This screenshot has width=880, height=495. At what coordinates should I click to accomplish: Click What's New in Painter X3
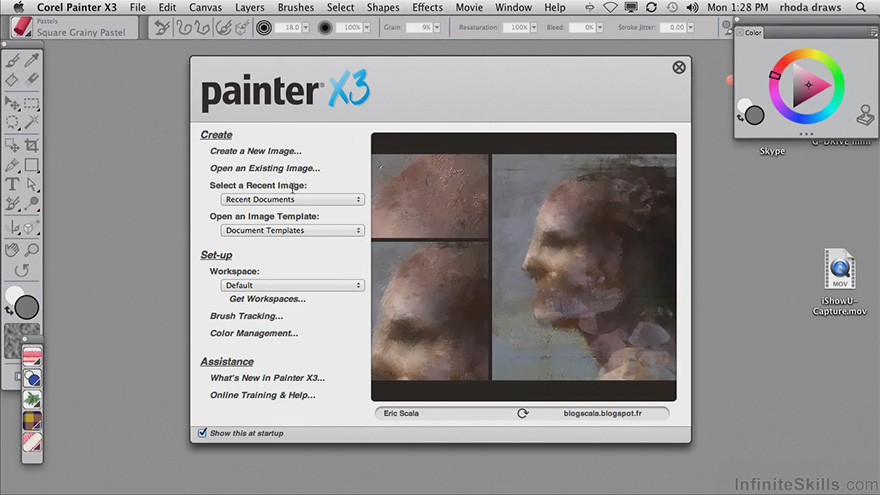point(267,378)
